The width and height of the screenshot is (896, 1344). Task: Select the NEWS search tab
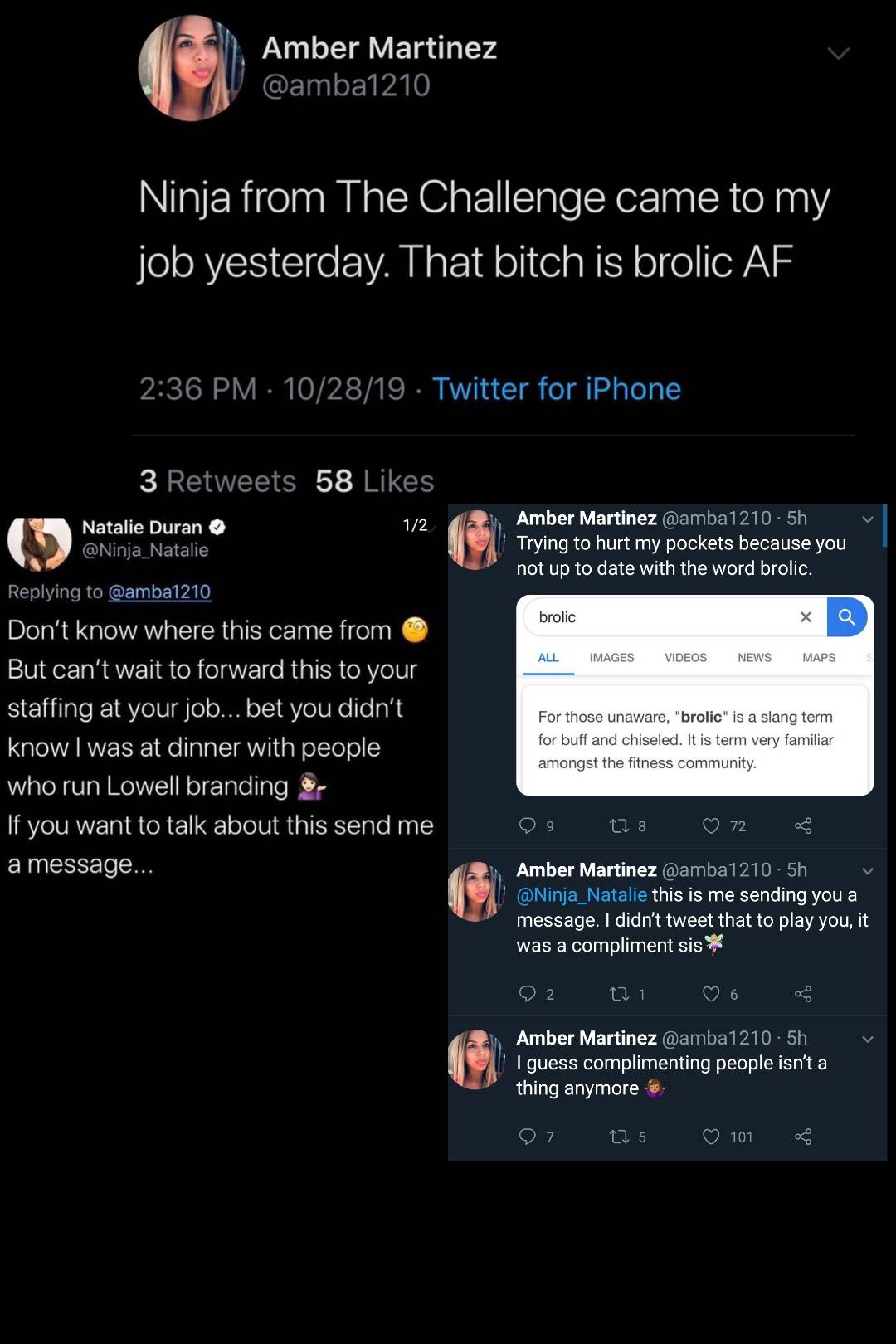pos(753,658)
